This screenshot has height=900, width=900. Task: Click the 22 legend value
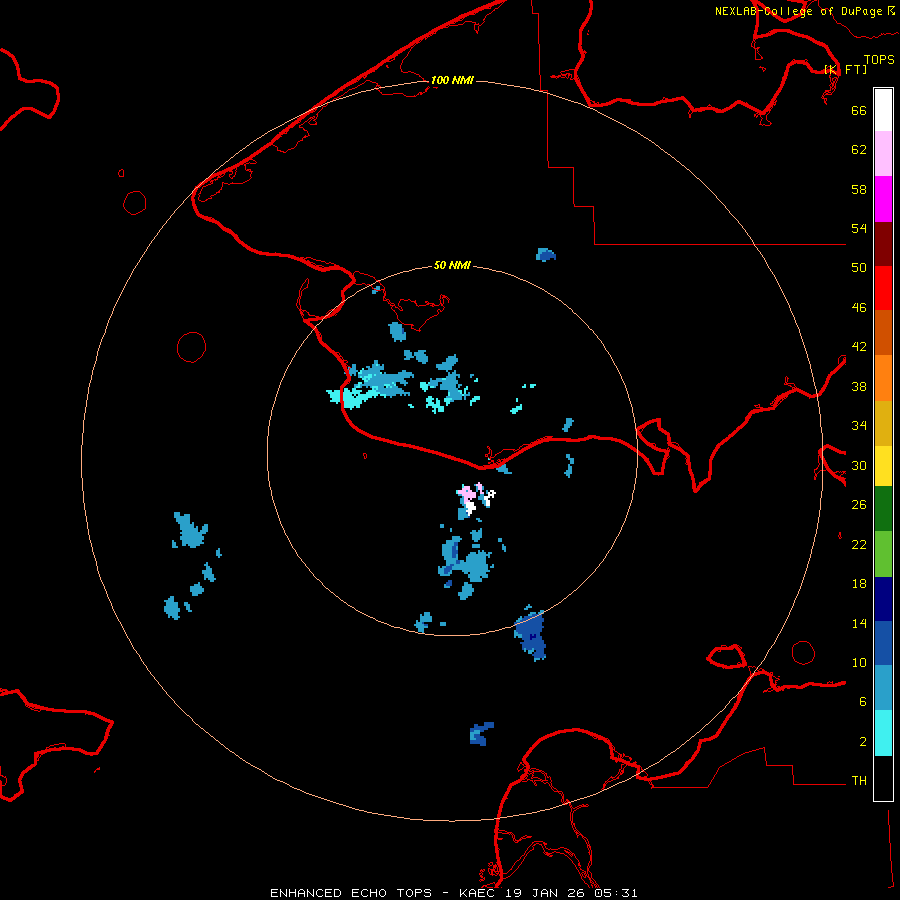[x=859, y=544]
